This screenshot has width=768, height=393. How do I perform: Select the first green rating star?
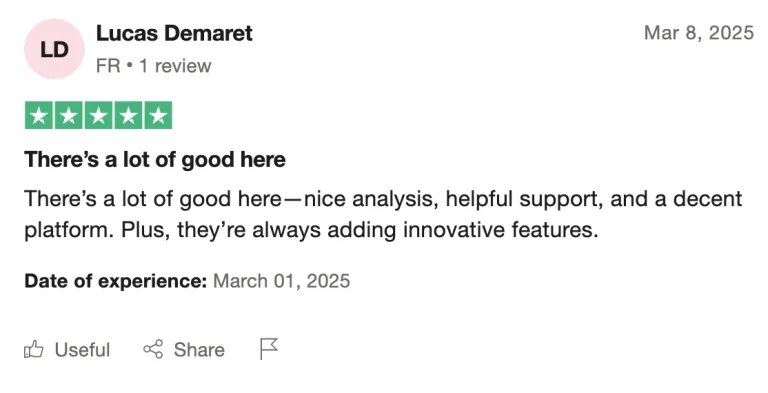coord(39,116)
